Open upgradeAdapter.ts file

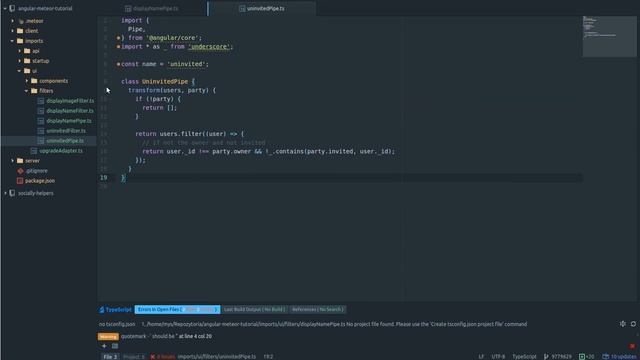(x=61, y=151)
